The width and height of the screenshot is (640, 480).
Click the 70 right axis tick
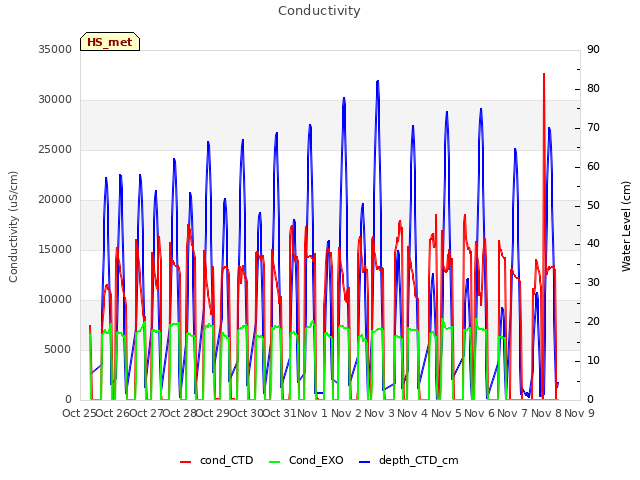click(593, 127)
